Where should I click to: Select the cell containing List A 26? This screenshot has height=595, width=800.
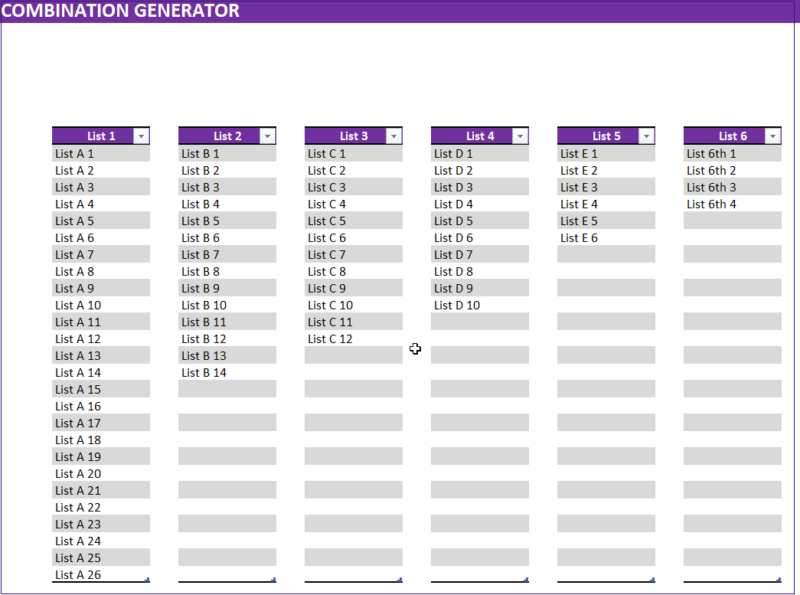[x=100, y=574]
